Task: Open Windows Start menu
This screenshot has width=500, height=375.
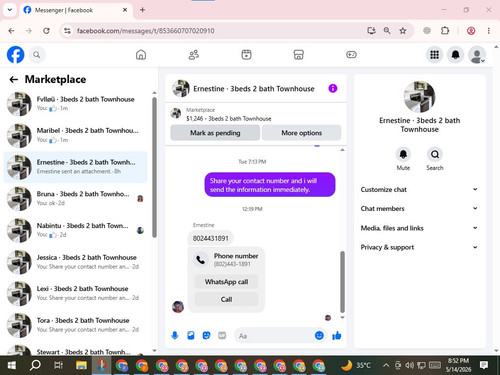Action: [12, 365]
